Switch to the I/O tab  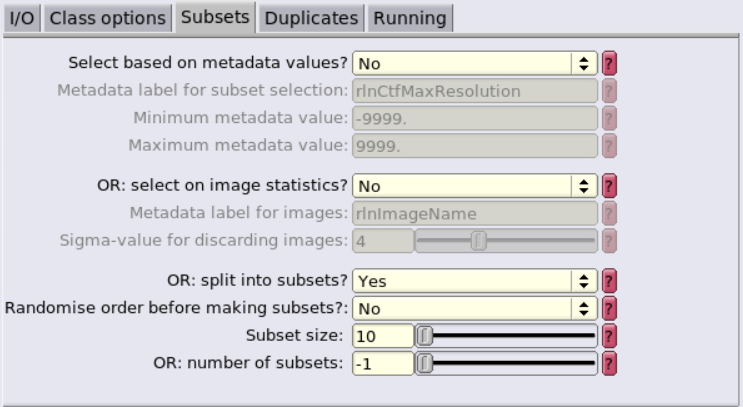click(22, 18)
